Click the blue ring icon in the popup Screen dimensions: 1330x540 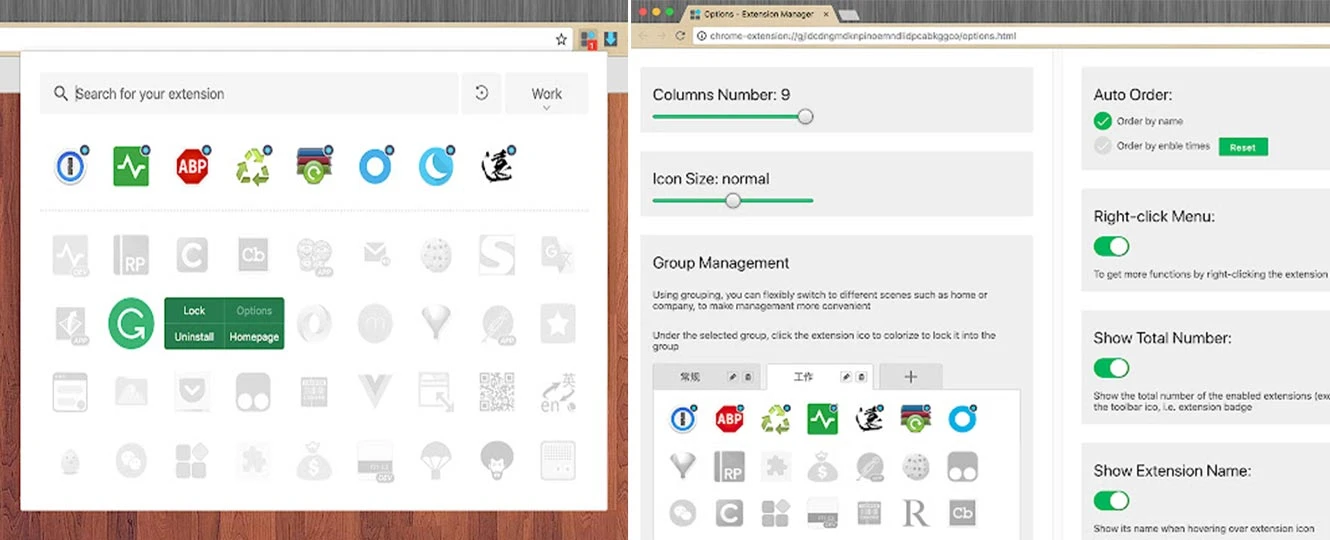pyautogui.click(x=375, y=166)
